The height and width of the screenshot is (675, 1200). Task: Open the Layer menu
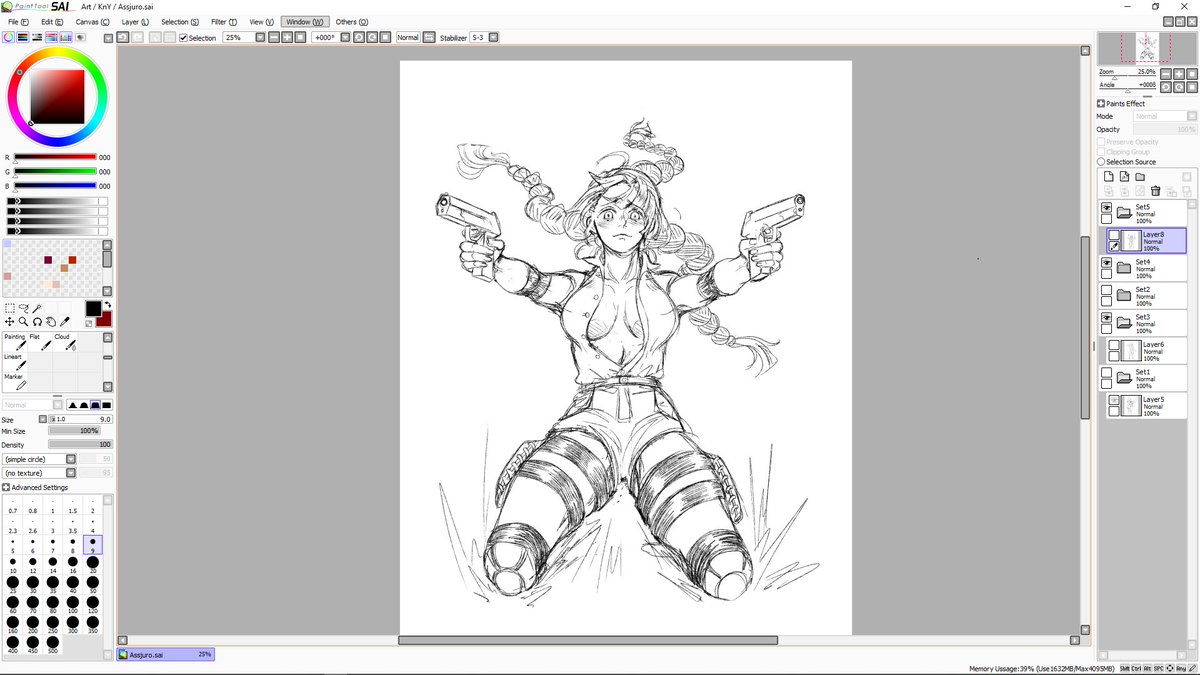134,21
